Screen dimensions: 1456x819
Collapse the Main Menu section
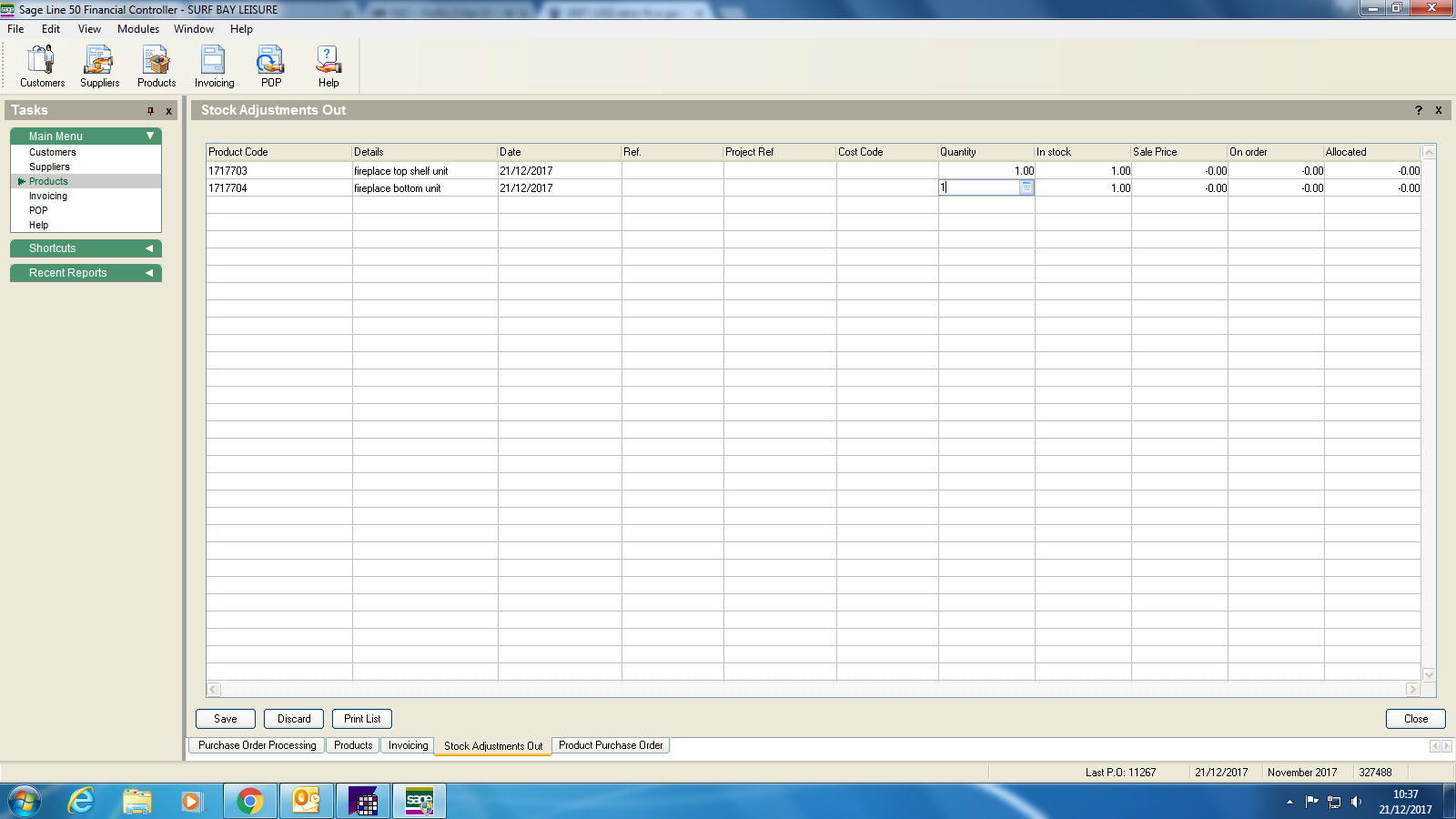[x=150, y=136]
